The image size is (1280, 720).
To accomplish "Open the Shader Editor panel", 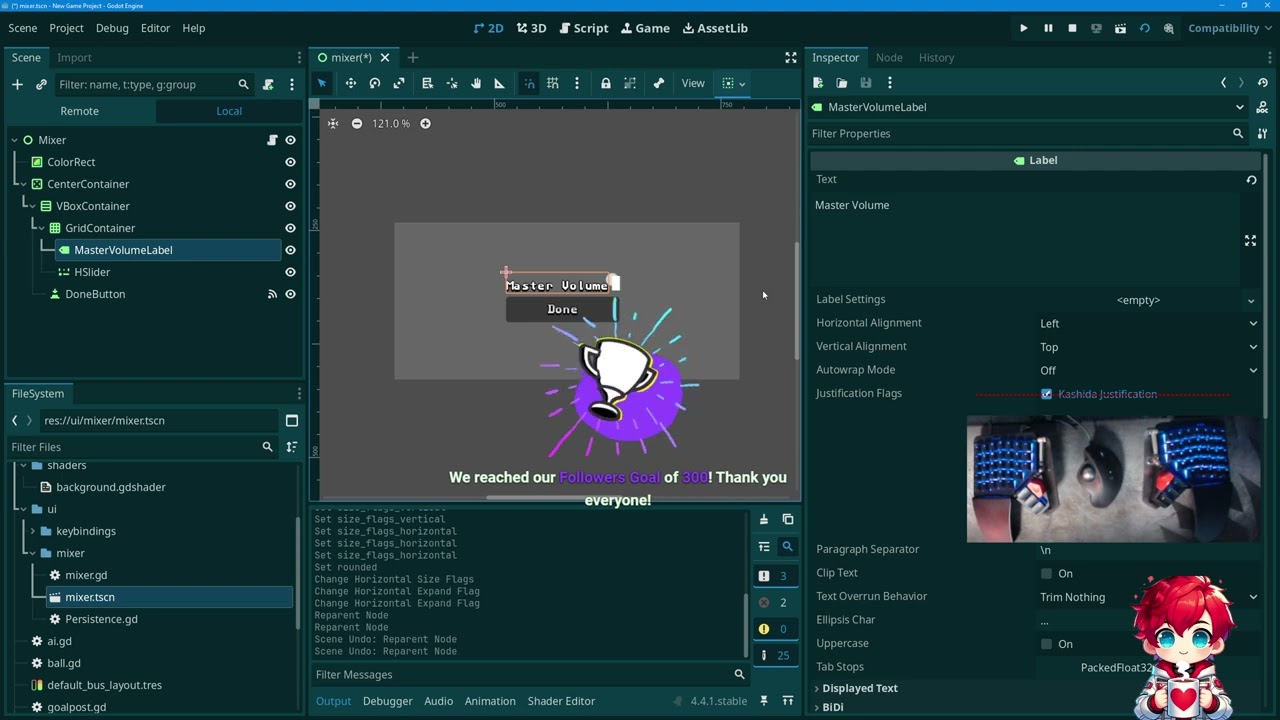I will pyautogui.click(x=561, y=701).
